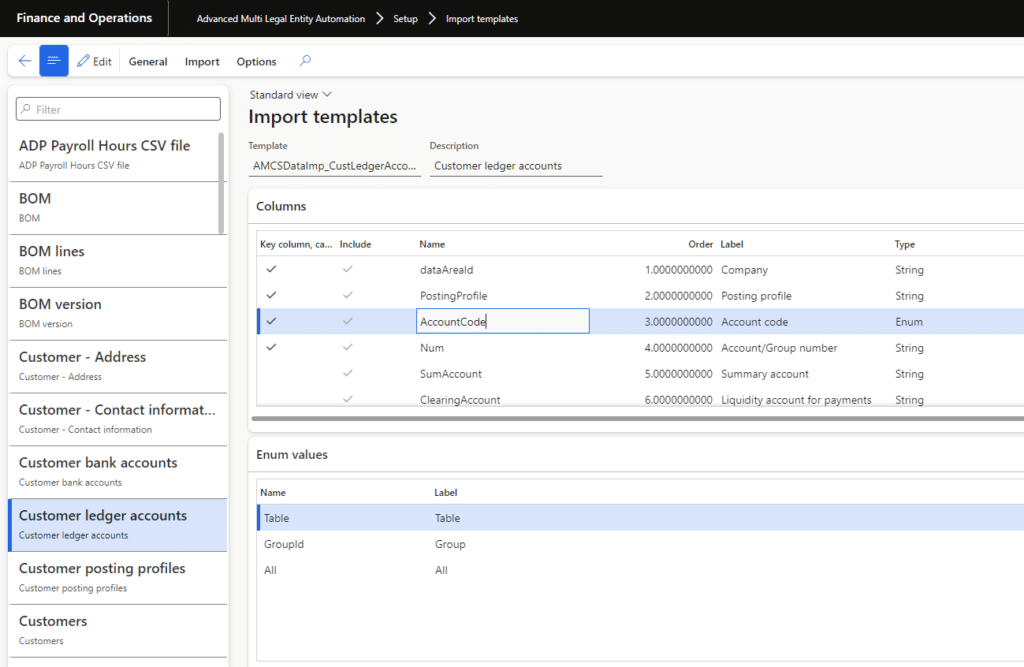Select the Table enum value row
Viewport: 1024px width, 667px height.
click(640, 518)
